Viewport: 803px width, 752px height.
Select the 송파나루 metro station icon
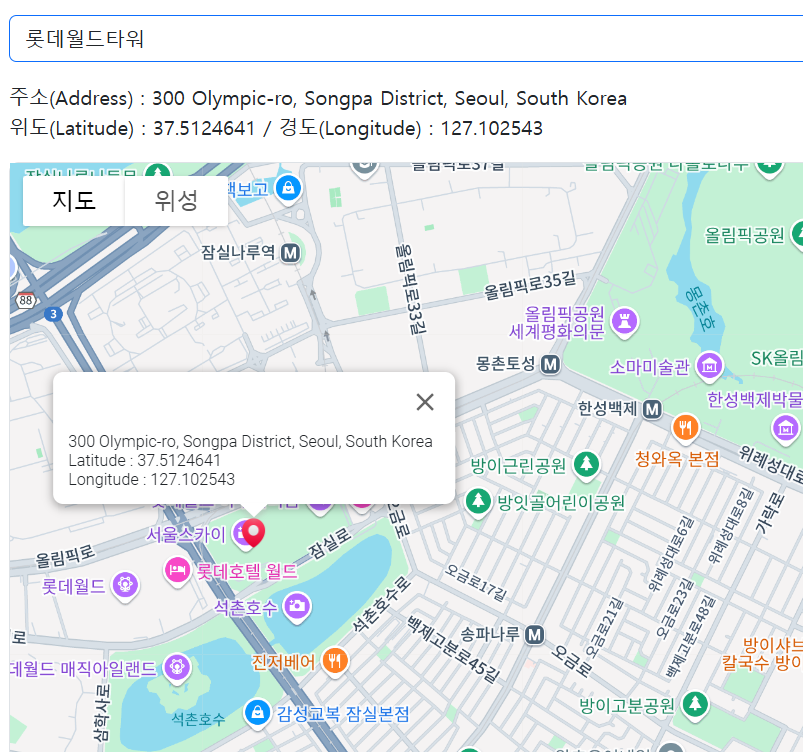tap(535, 635)
